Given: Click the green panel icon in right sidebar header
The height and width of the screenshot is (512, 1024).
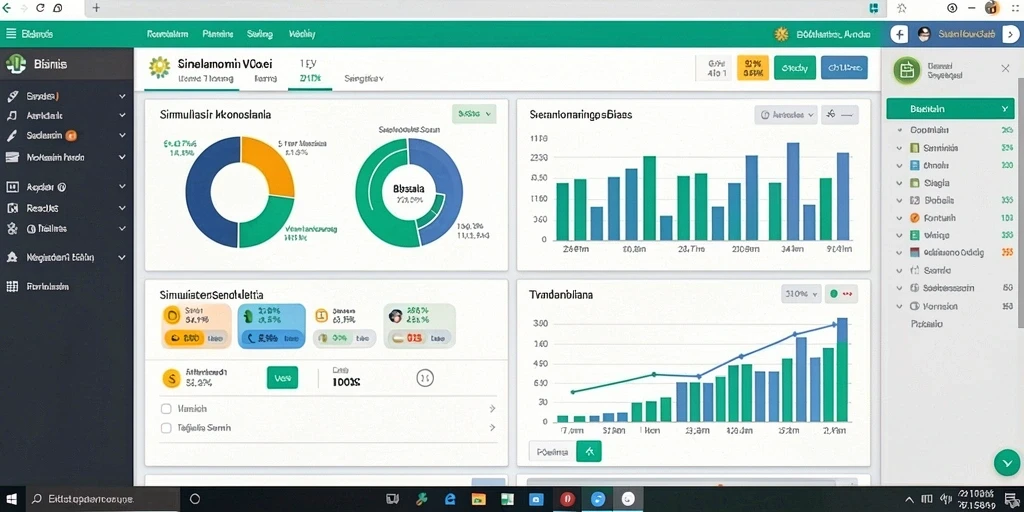Looking at the screenshot, I should coord(906,70).
